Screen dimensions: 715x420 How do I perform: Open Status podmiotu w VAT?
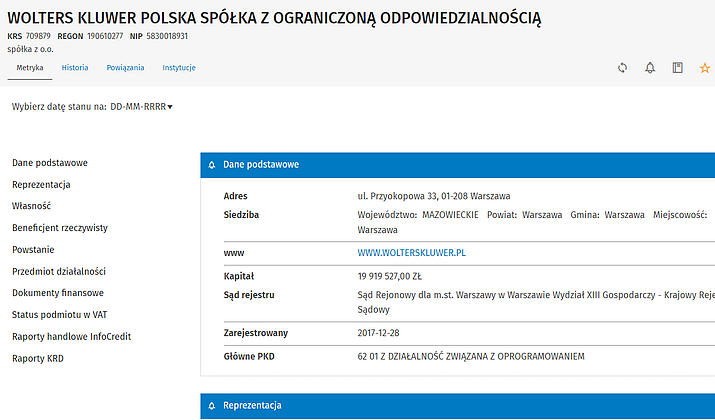point(58,315)
